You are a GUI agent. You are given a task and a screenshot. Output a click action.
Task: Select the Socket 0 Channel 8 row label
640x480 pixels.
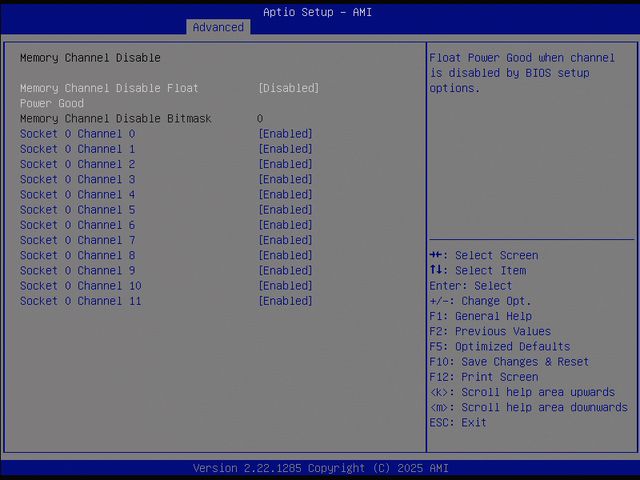78,256
